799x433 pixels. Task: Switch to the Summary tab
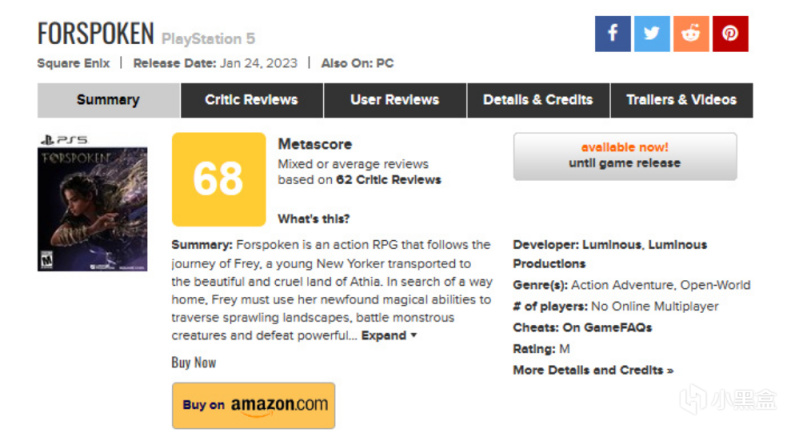tap(108, 100)
